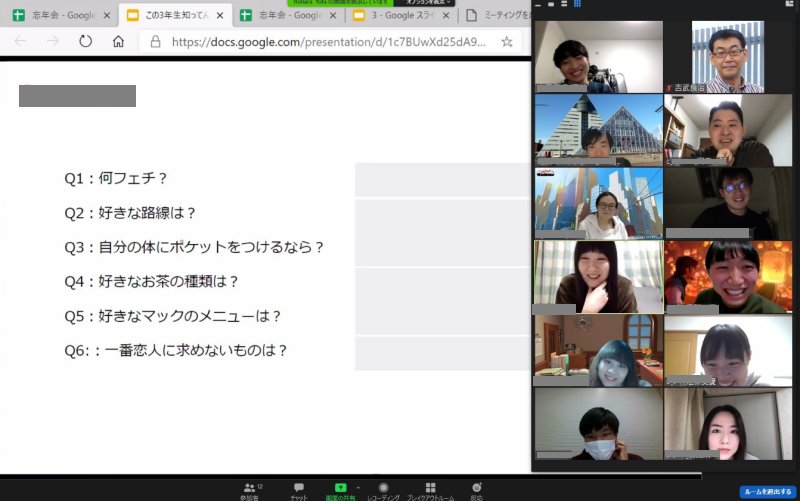Select the pyramid building background video tile
Screen dimensions: 800x501
click(x=598, y=130)
